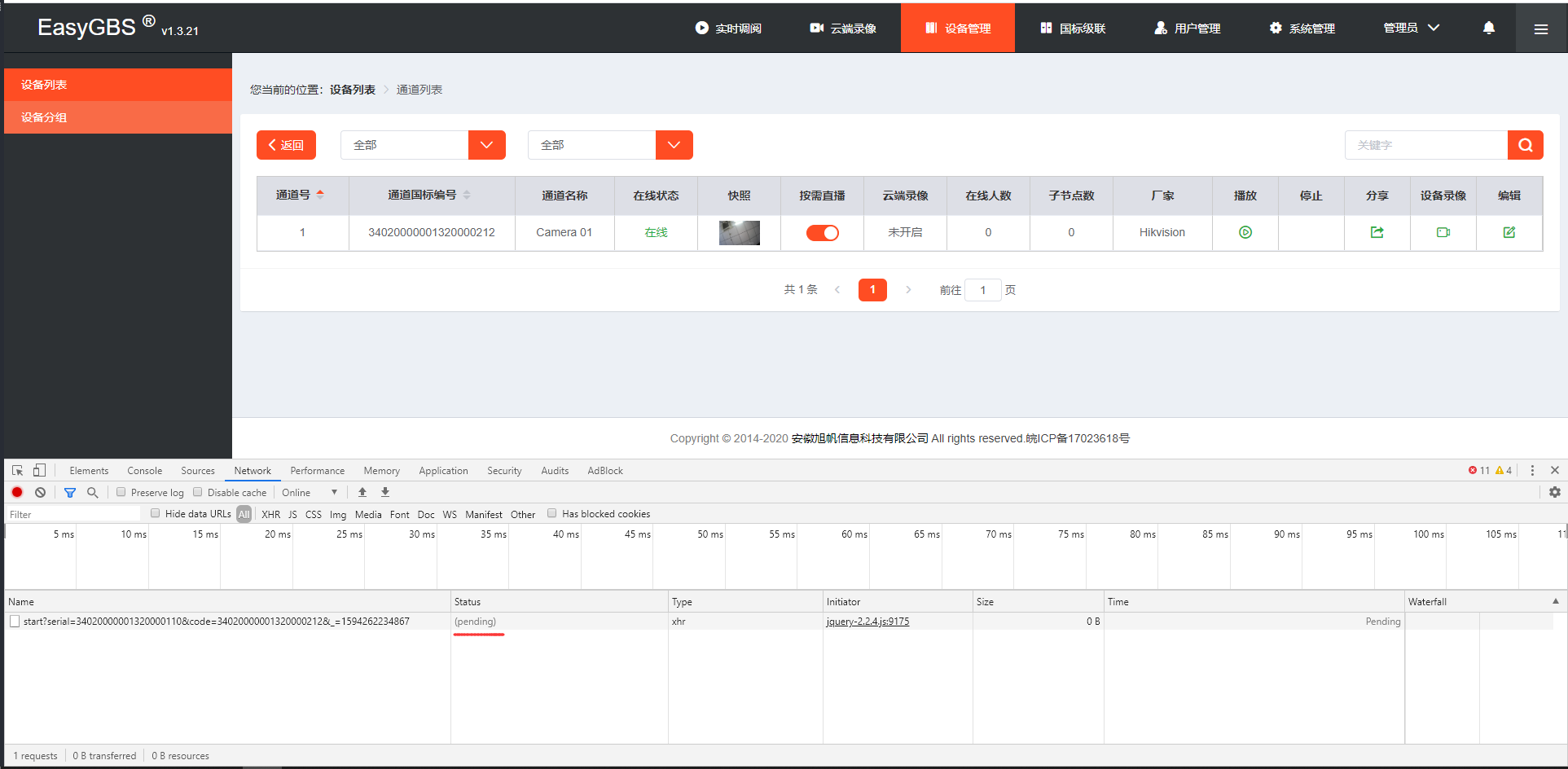Toggle the DevTools device toolbar
Image resolution: width=1568 pixels, height=769 pixels.
pyautogui.click(x=39, y=471)
